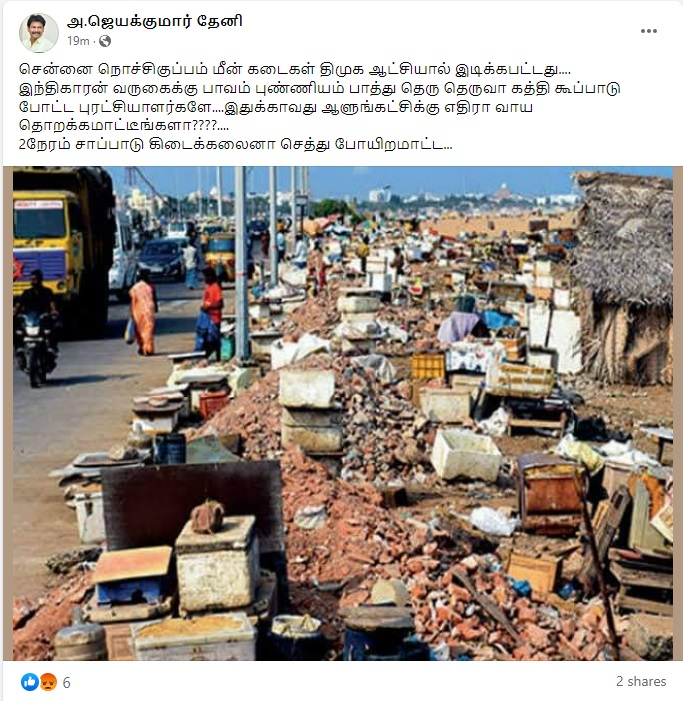Click the black car on the road
The height and width of the screenshot is (701, 683).
(x=161, y=258)
